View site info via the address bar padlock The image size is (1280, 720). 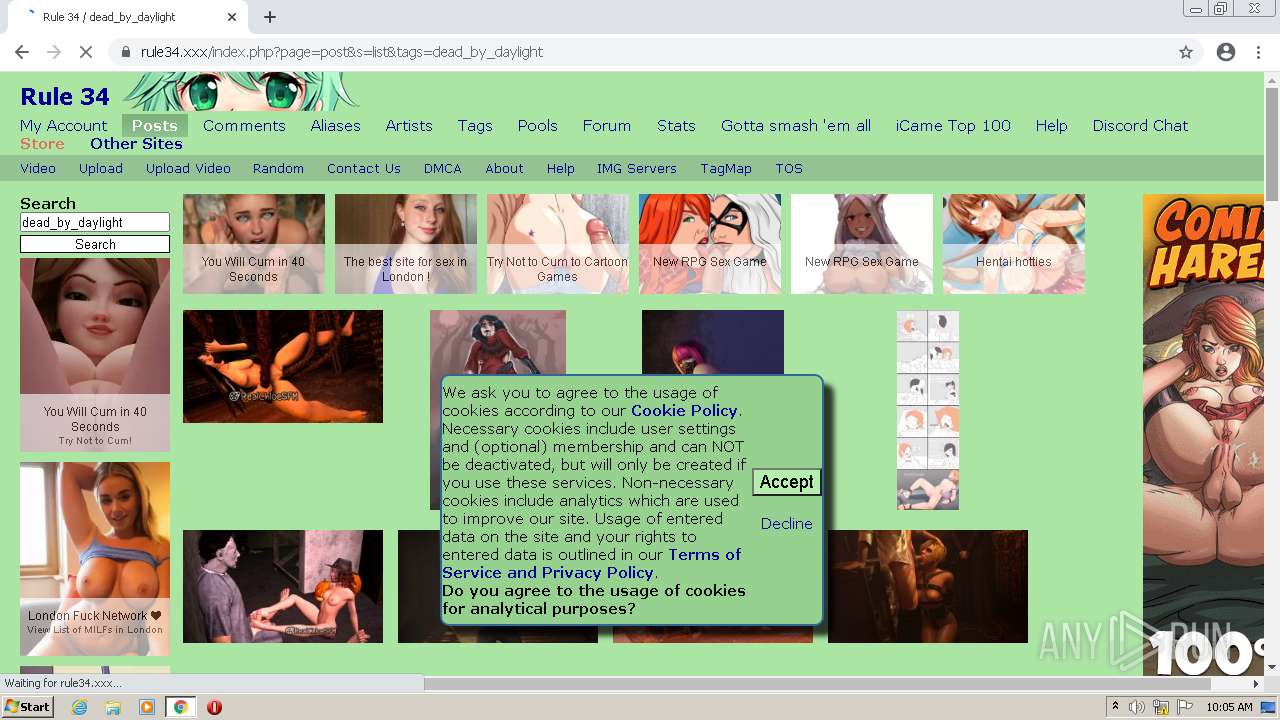[x=125, y=52]
